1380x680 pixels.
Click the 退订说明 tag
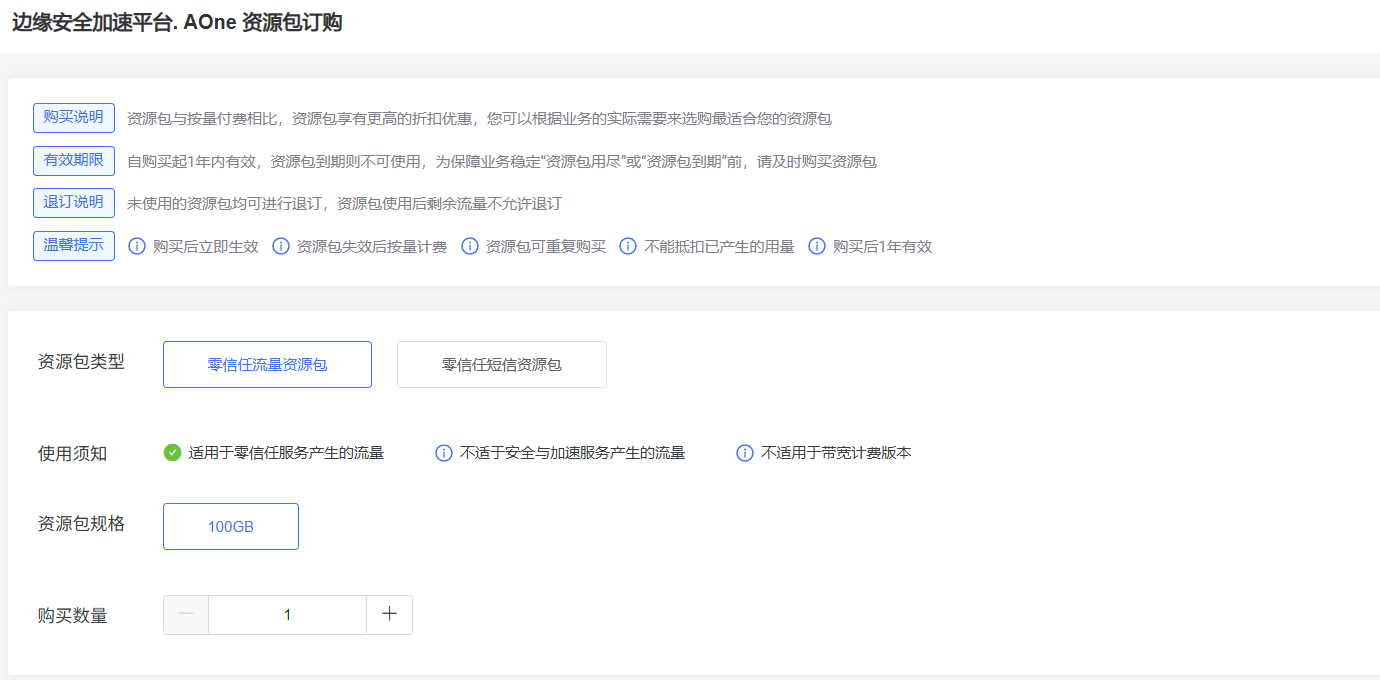[74, 203]
